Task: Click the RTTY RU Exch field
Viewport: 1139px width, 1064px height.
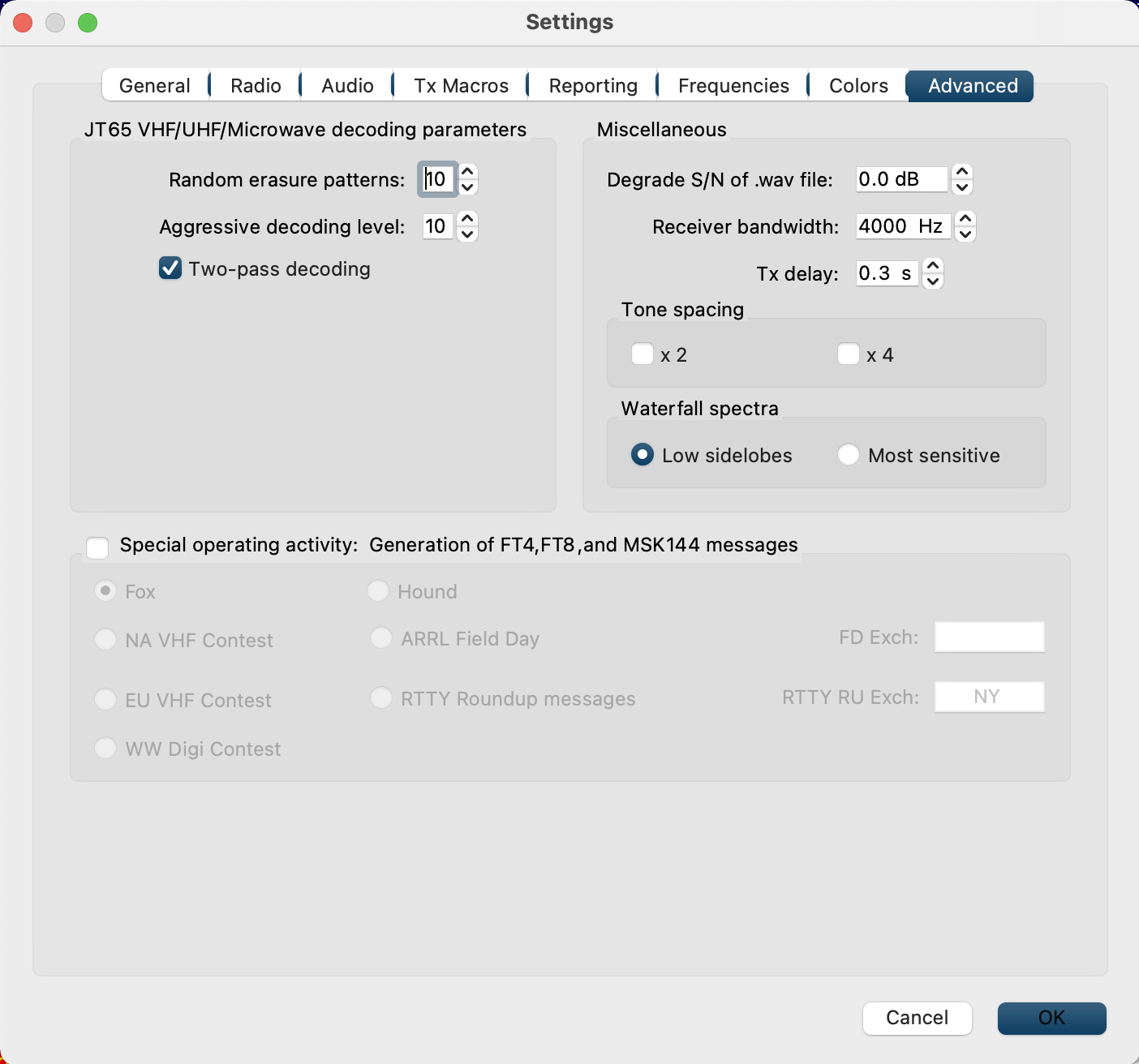Action: (x=990, y=697)
